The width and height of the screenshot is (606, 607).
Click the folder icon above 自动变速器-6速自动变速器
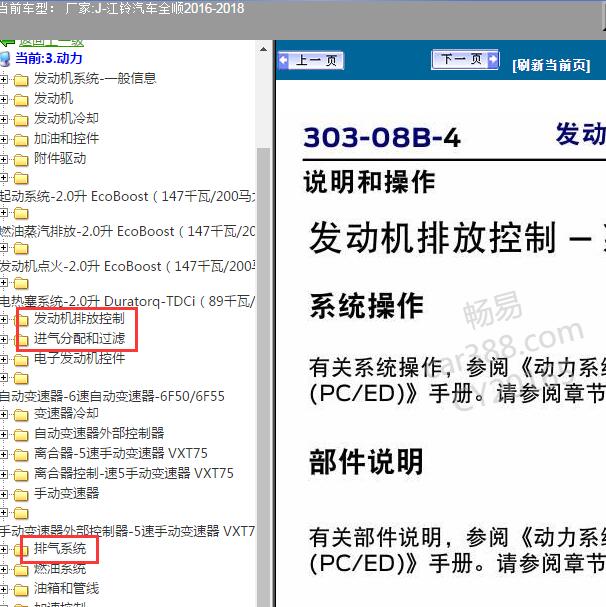pyautogui.click(x=21, y=378)
